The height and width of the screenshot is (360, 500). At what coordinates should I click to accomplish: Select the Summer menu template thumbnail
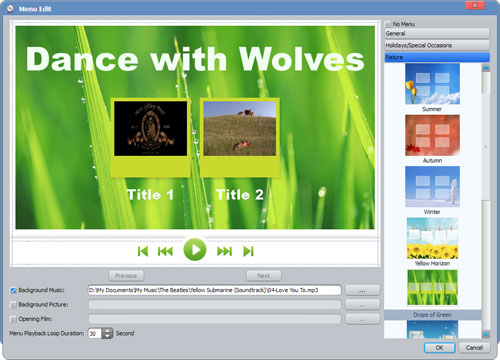click(x=432, y=84)
